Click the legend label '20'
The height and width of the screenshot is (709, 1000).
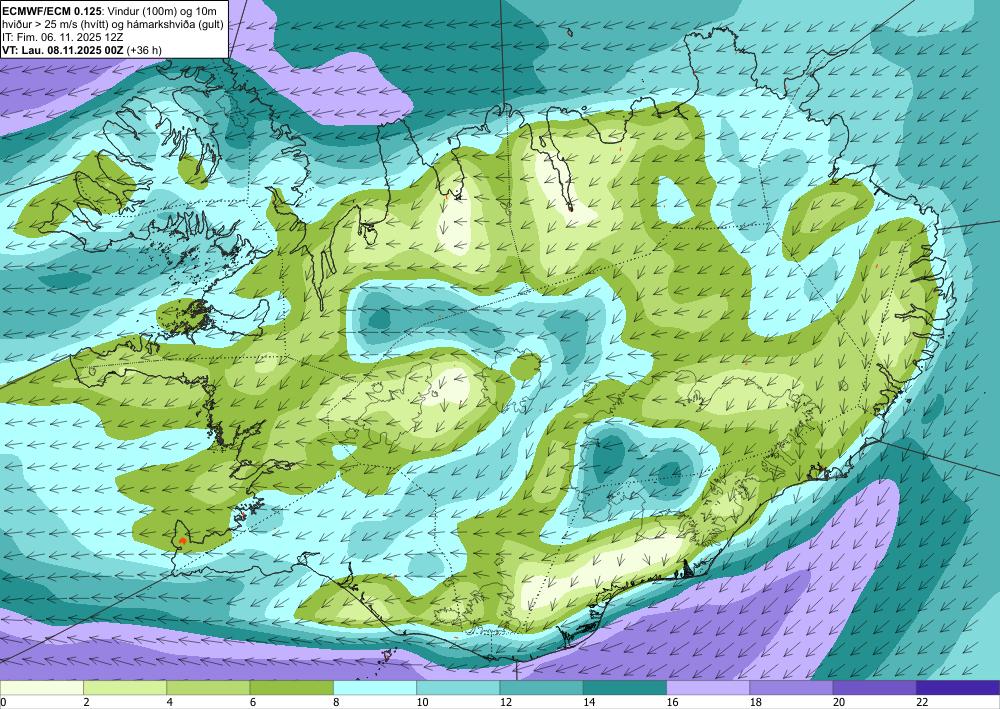point(839,702)
